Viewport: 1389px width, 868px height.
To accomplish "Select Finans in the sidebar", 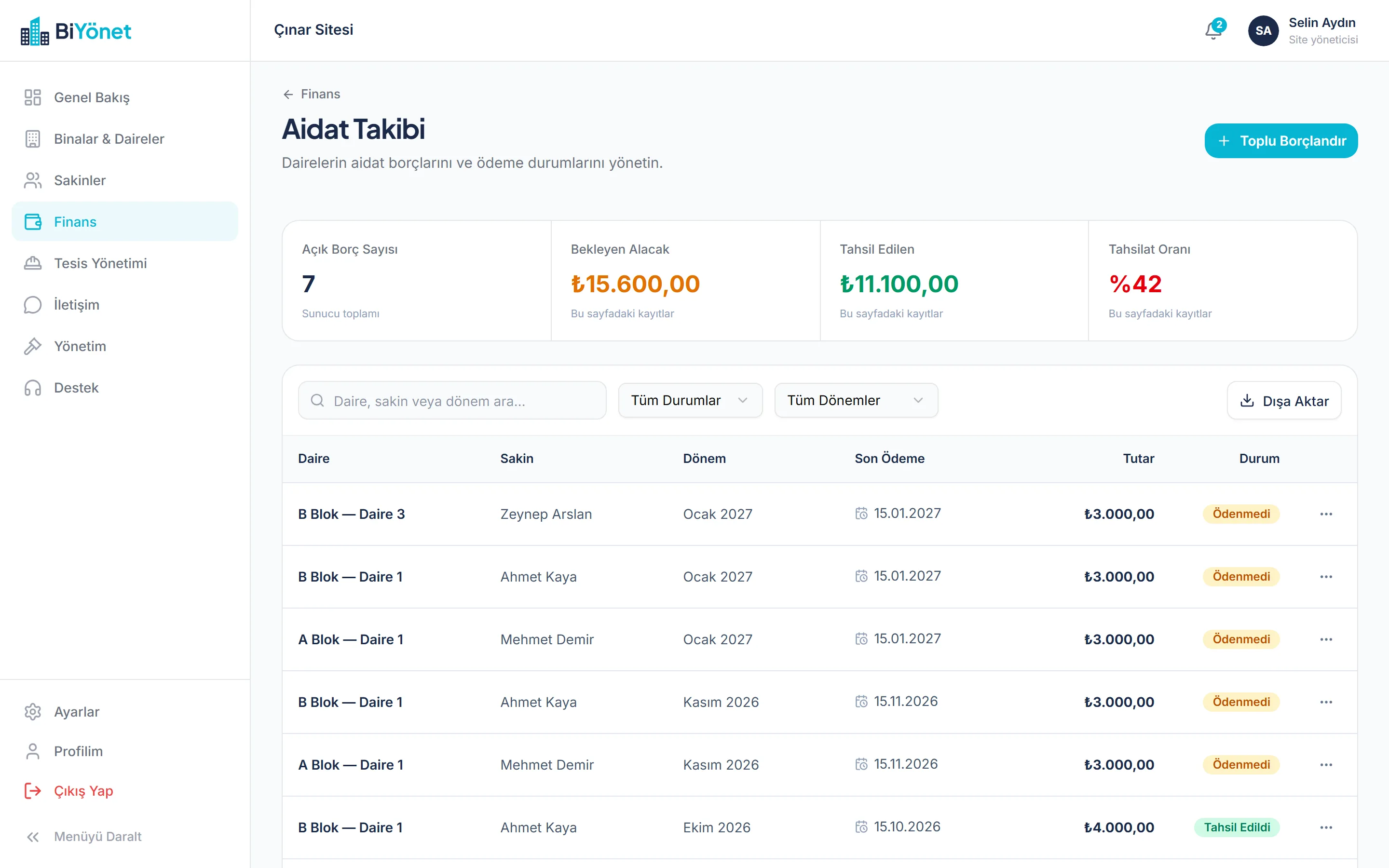I will point(124,222).
